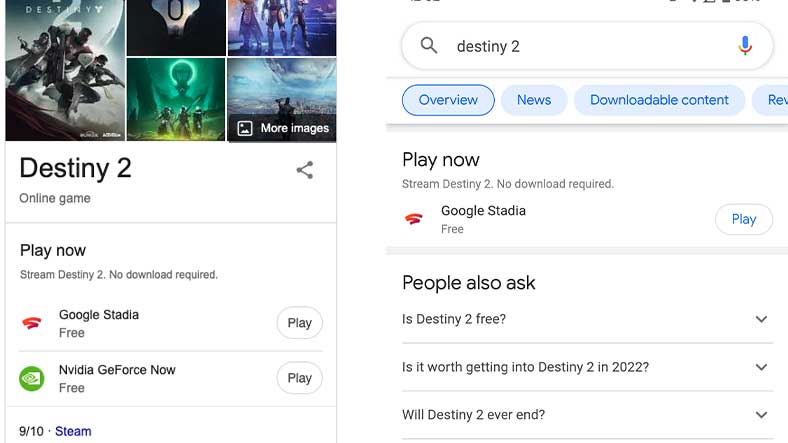Image resolution: width=788 pixels, height=443 pixels.
Task: Click the Google Stadia logo in left panel
Action: (33, 323)
